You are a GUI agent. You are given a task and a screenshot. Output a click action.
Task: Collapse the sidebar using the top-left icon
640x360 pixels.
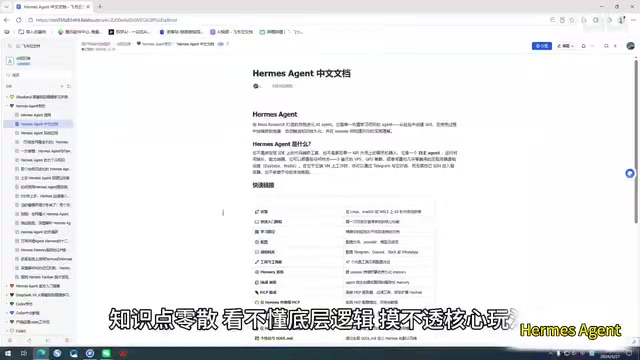[x=9, y=46]
